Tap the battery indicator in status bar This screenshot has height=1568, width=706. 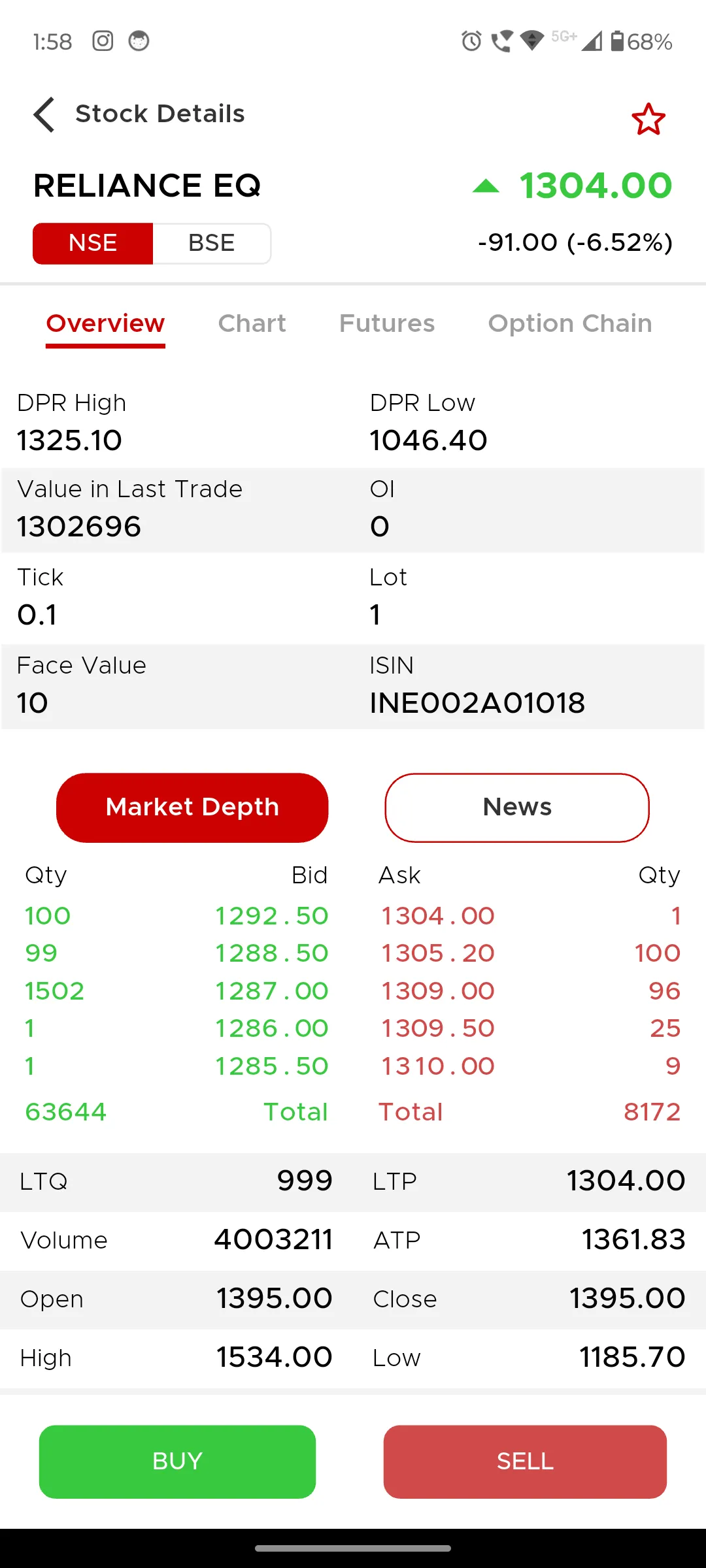click(x=617, y=41)
